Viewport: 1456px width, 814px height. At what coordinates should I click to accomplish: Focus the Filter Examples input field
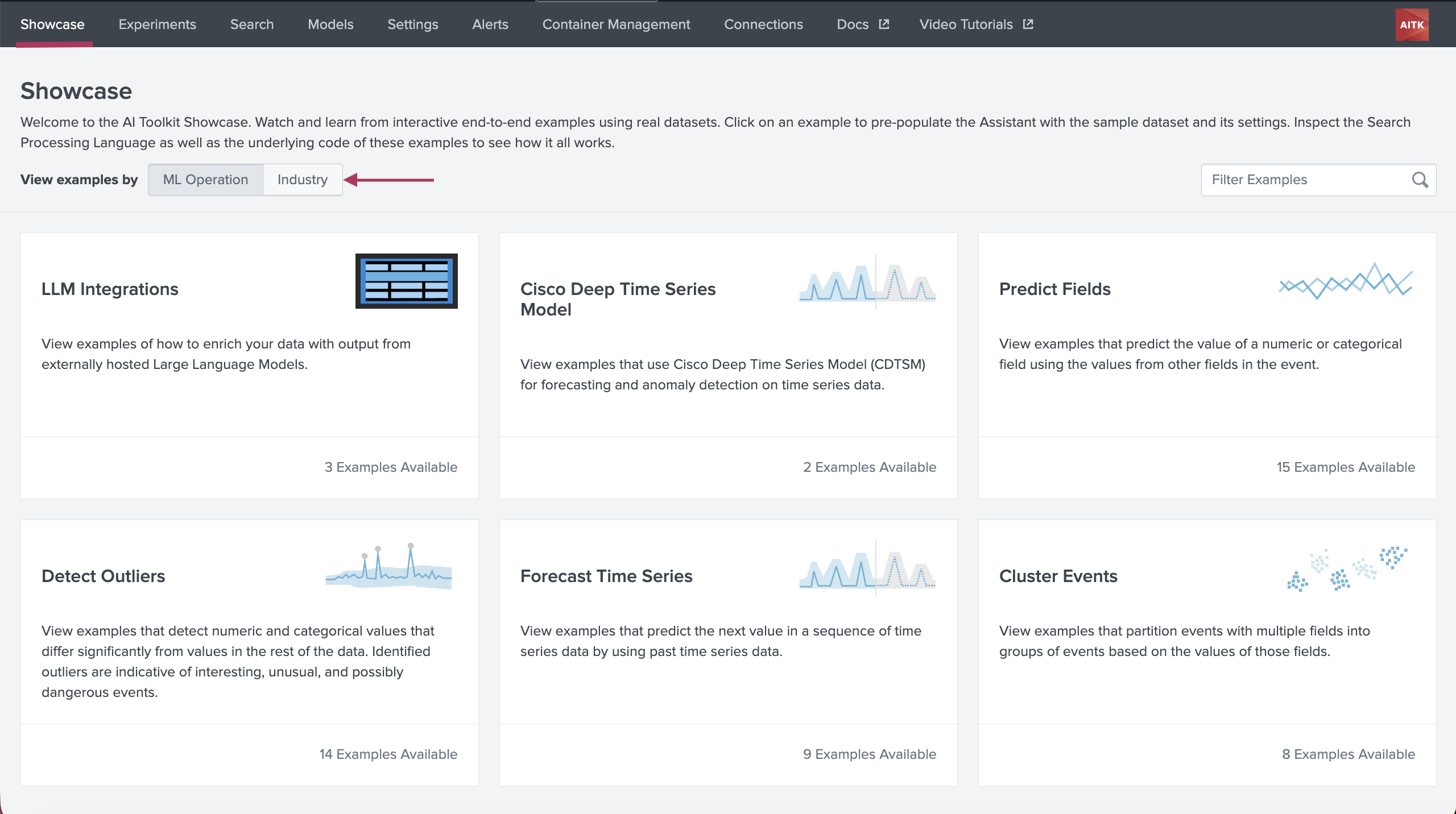[x=1318, y=180]
